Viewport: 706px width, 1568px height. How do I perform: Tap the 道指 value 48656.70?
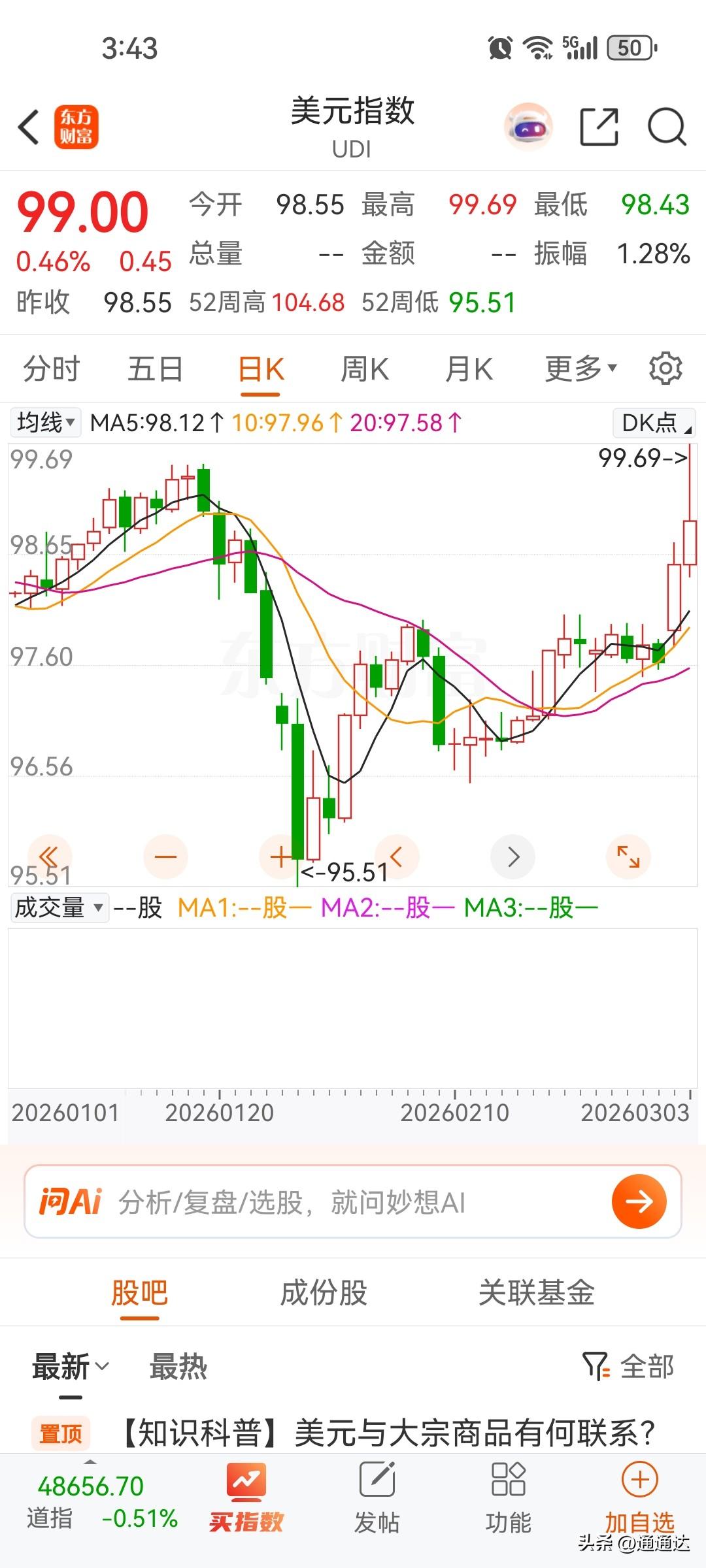pyautogui.click(x=91, y=1486)
